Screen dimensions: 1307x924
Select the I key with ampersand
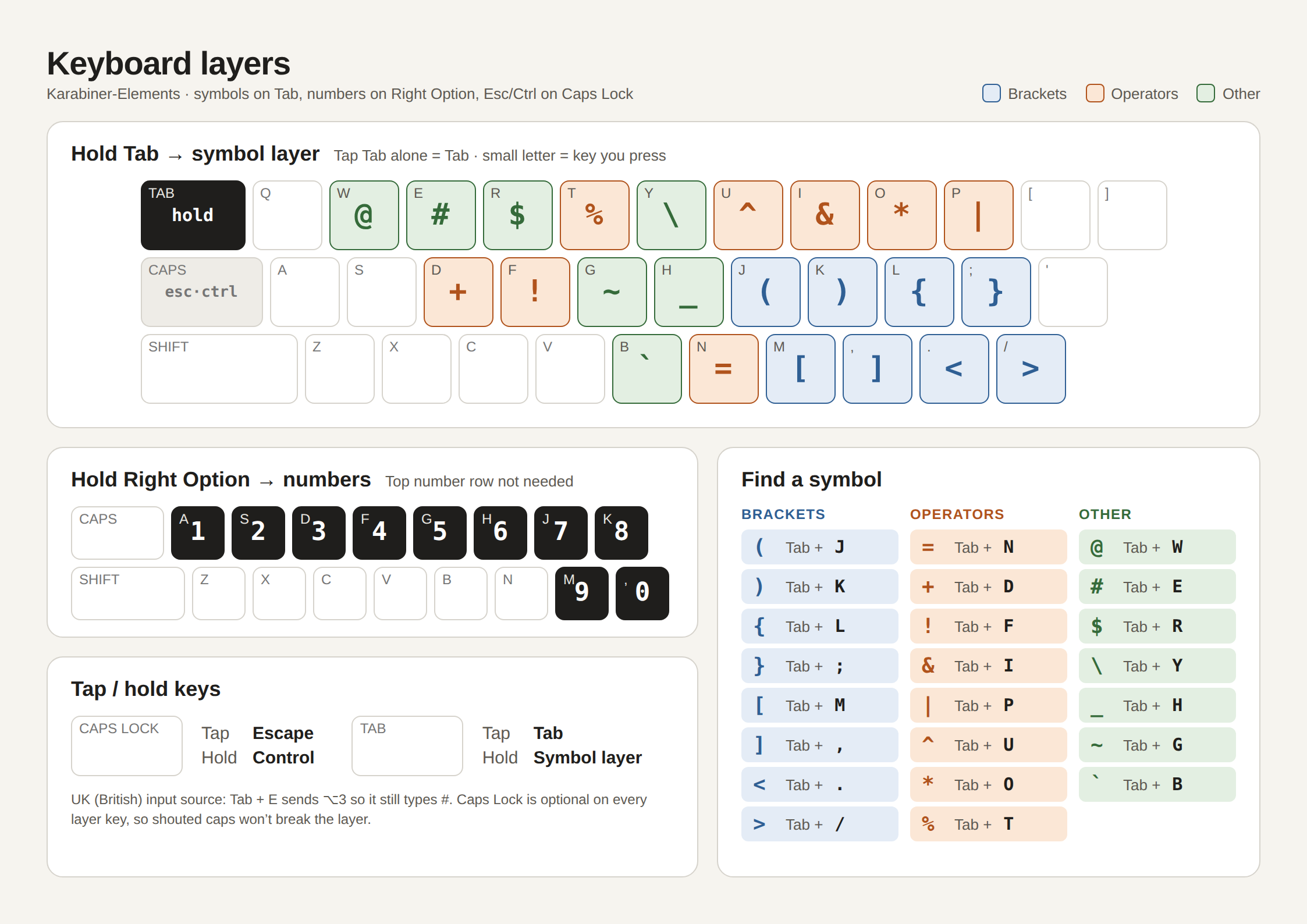[x=825, y=215]
